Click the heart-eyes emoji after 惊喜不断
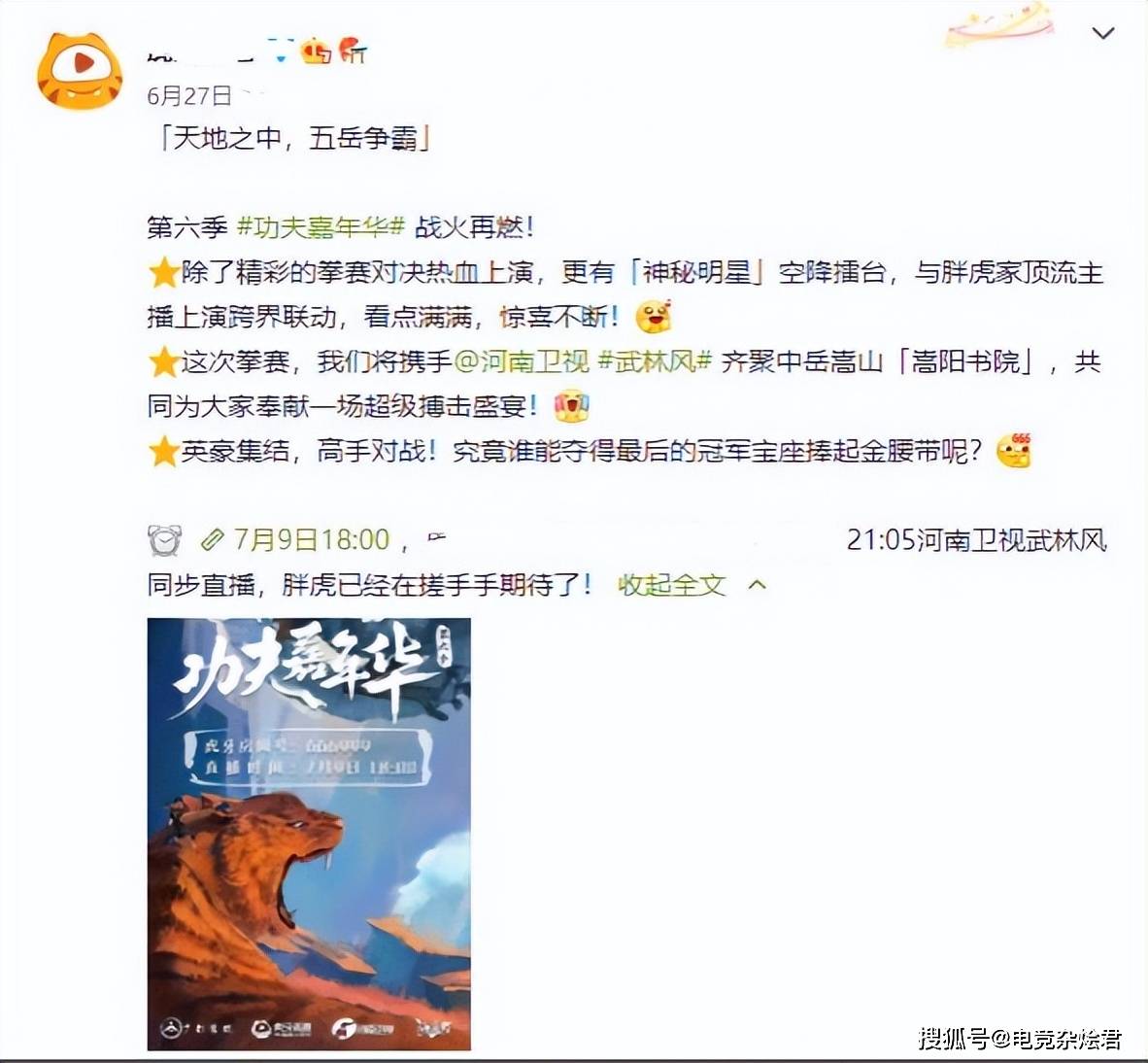The width and height of the screenshot is (1148, 1063). pos(653,317)
